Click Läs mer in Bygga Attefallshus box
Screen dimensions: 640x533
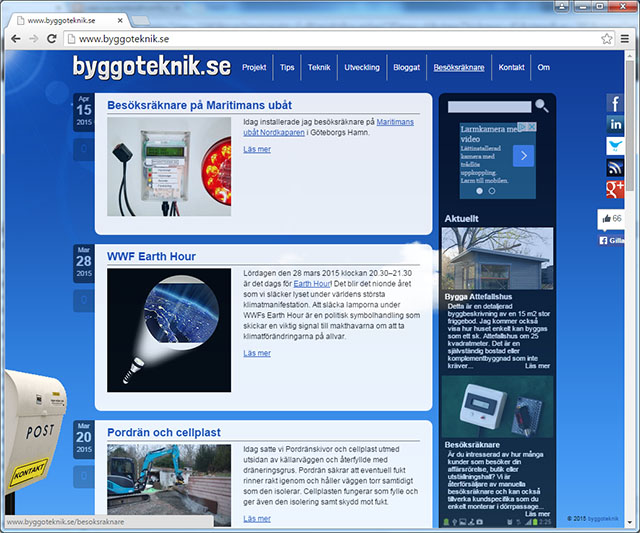(x=538, y=366)
